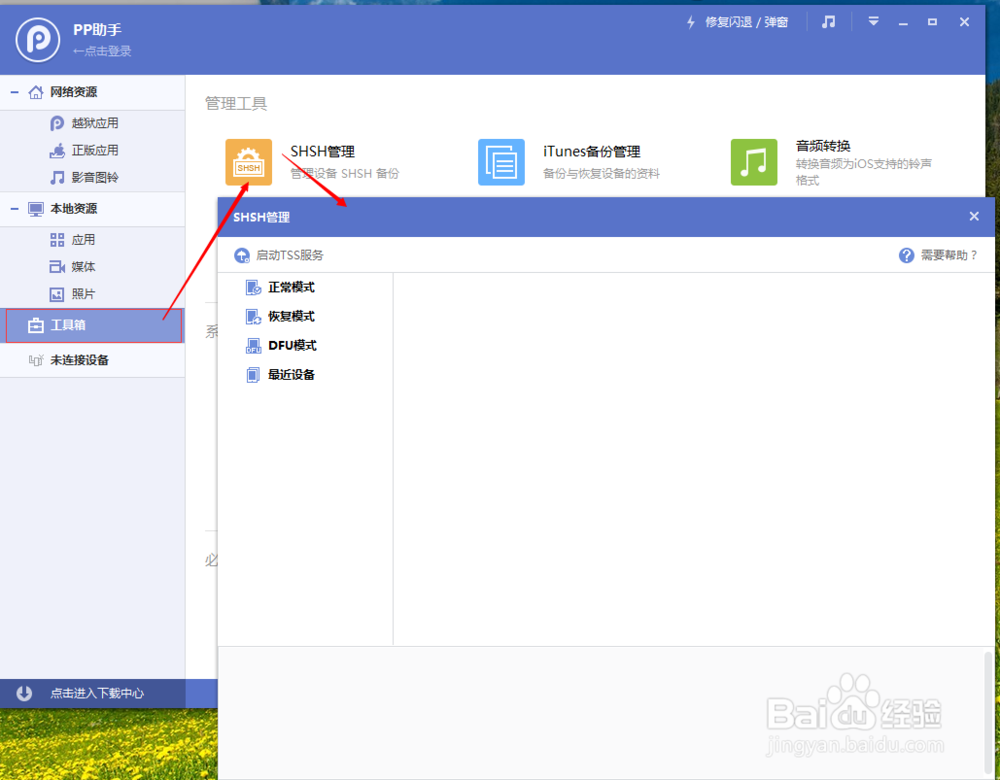Click the 未连接设备 device icon
This screenshot has width=1000, height=780.
[36, 360]
